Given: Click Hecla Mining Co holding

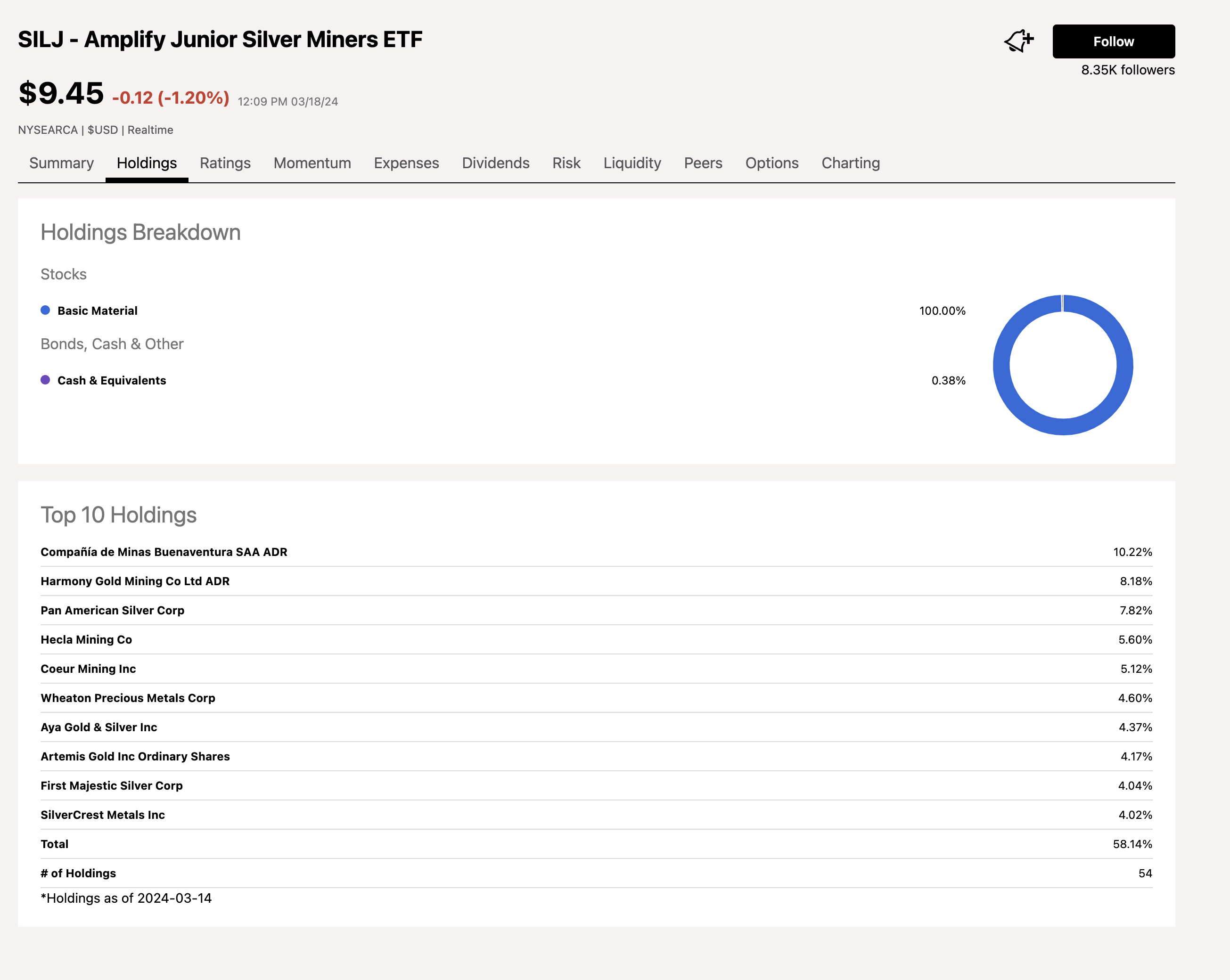Looking at the screenshot, I should [x=86, y=639].
